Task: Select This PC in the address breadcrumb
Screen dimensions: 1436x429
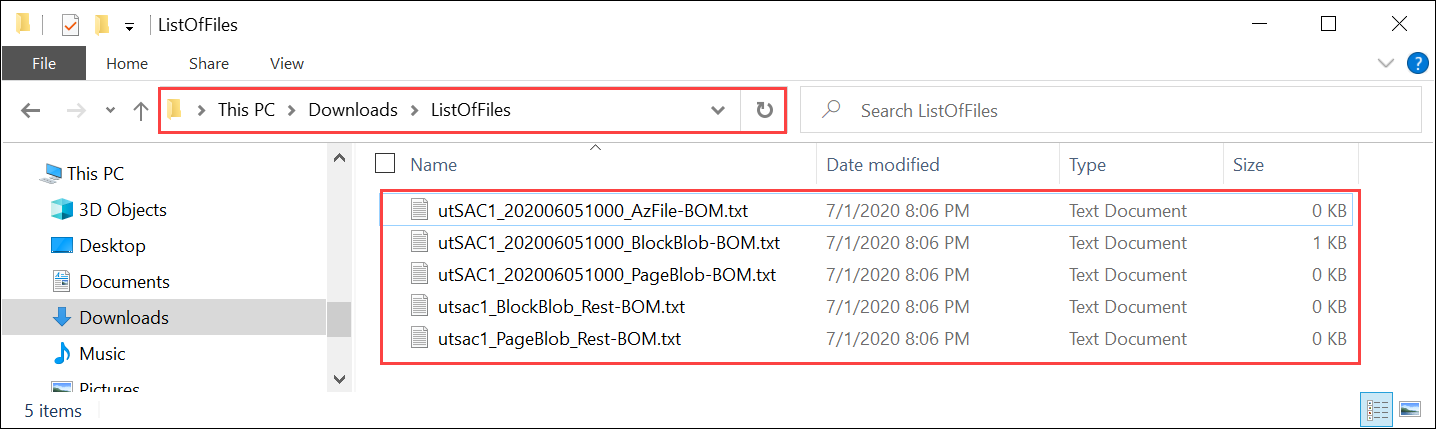Action: click(246, 110)
